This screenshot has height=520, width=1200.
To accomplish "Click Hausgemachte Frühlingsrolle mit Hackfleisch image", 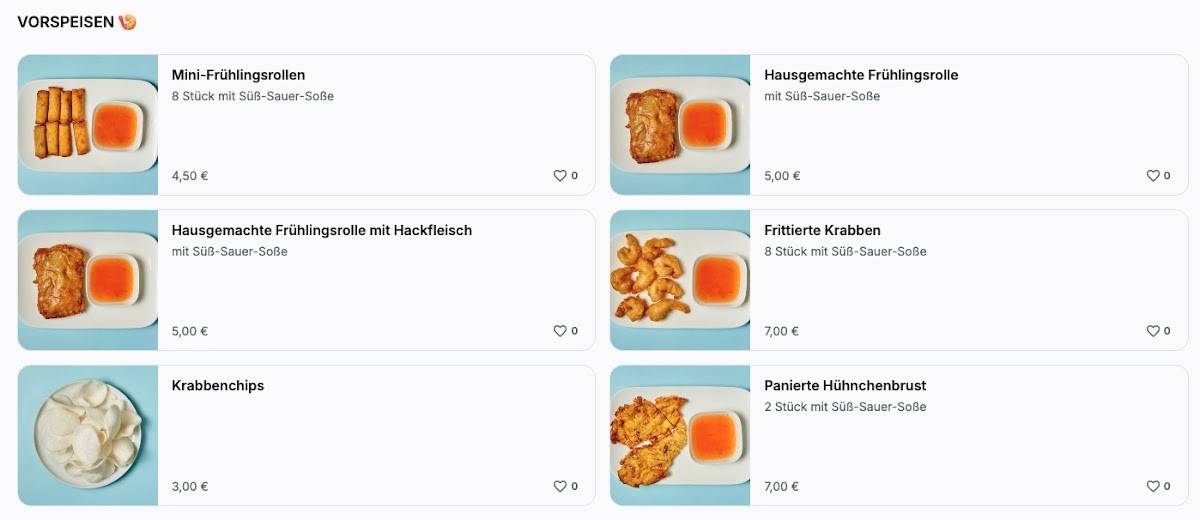I will (x=88, y=280).
